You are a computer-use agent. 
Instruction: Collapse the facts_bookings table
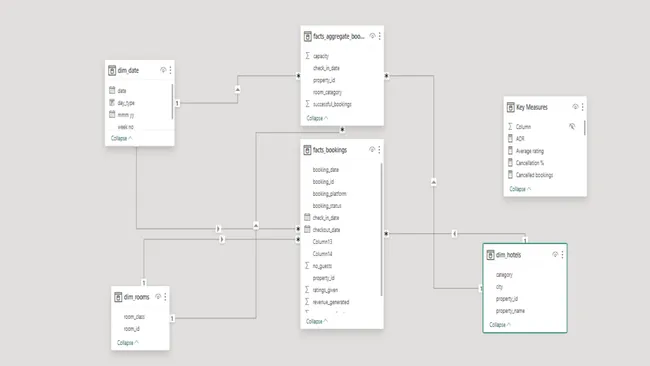click(x=317, y=321)
